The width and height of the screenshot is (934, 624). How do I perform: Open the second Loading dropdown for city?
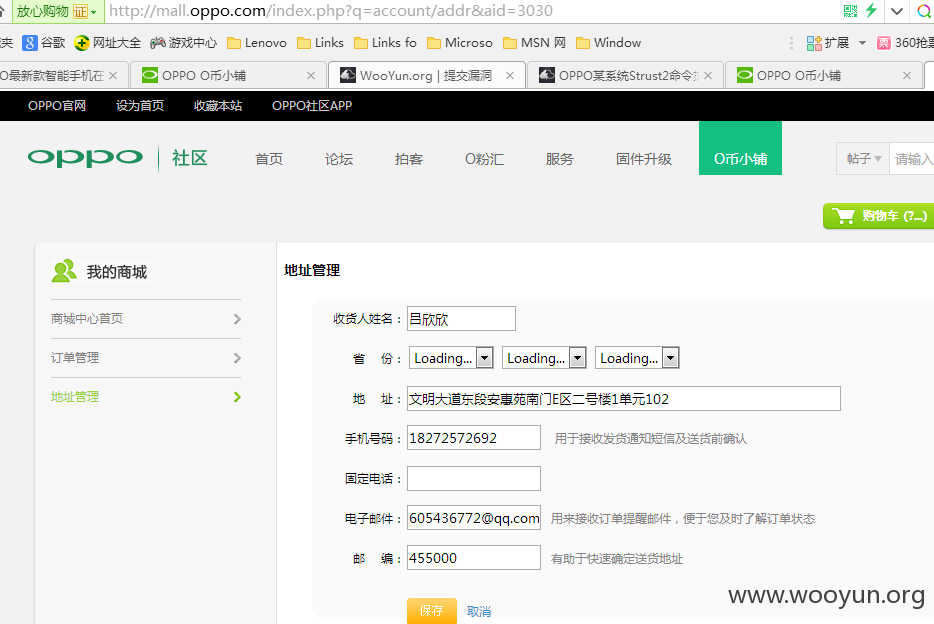pos(544,358)
